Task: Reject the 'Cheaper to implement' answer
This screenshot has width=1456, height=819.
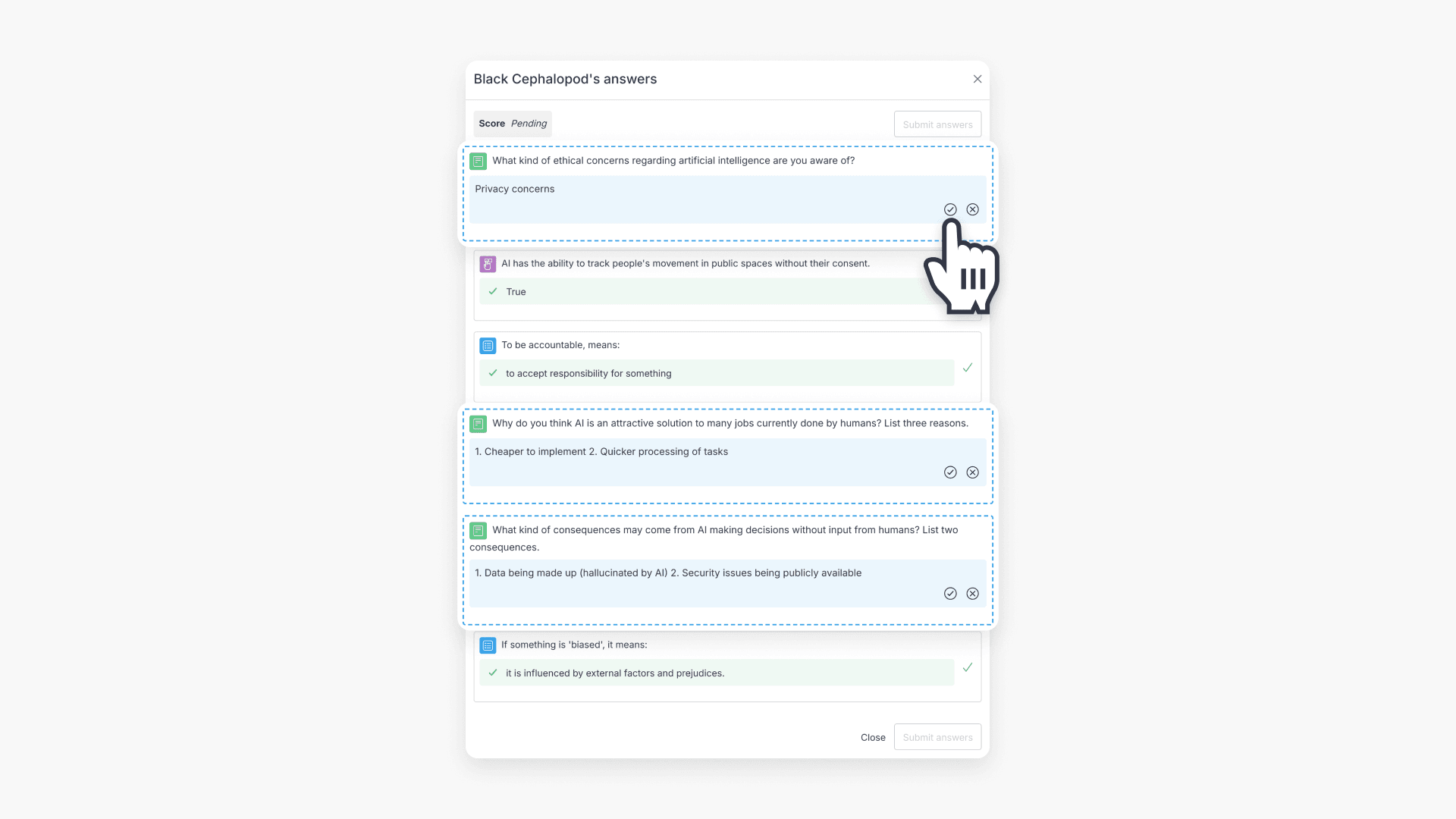Action: click(972, 472)
